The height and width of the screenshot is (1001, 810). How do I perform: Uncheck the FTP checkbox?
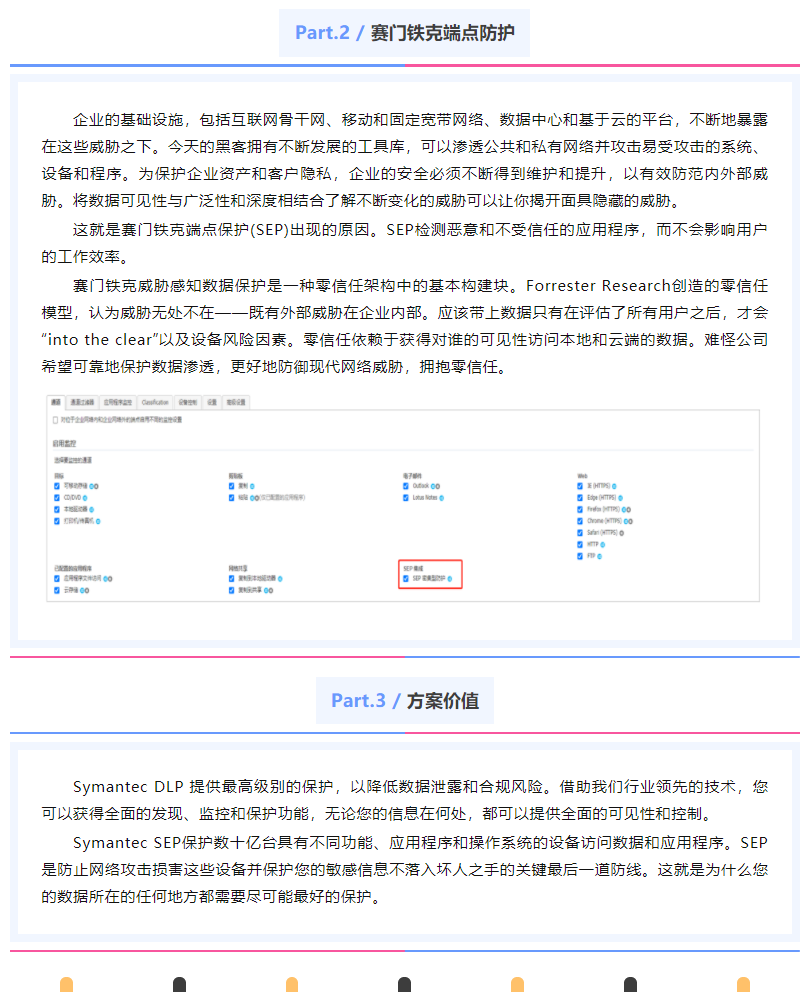point(580,556)
